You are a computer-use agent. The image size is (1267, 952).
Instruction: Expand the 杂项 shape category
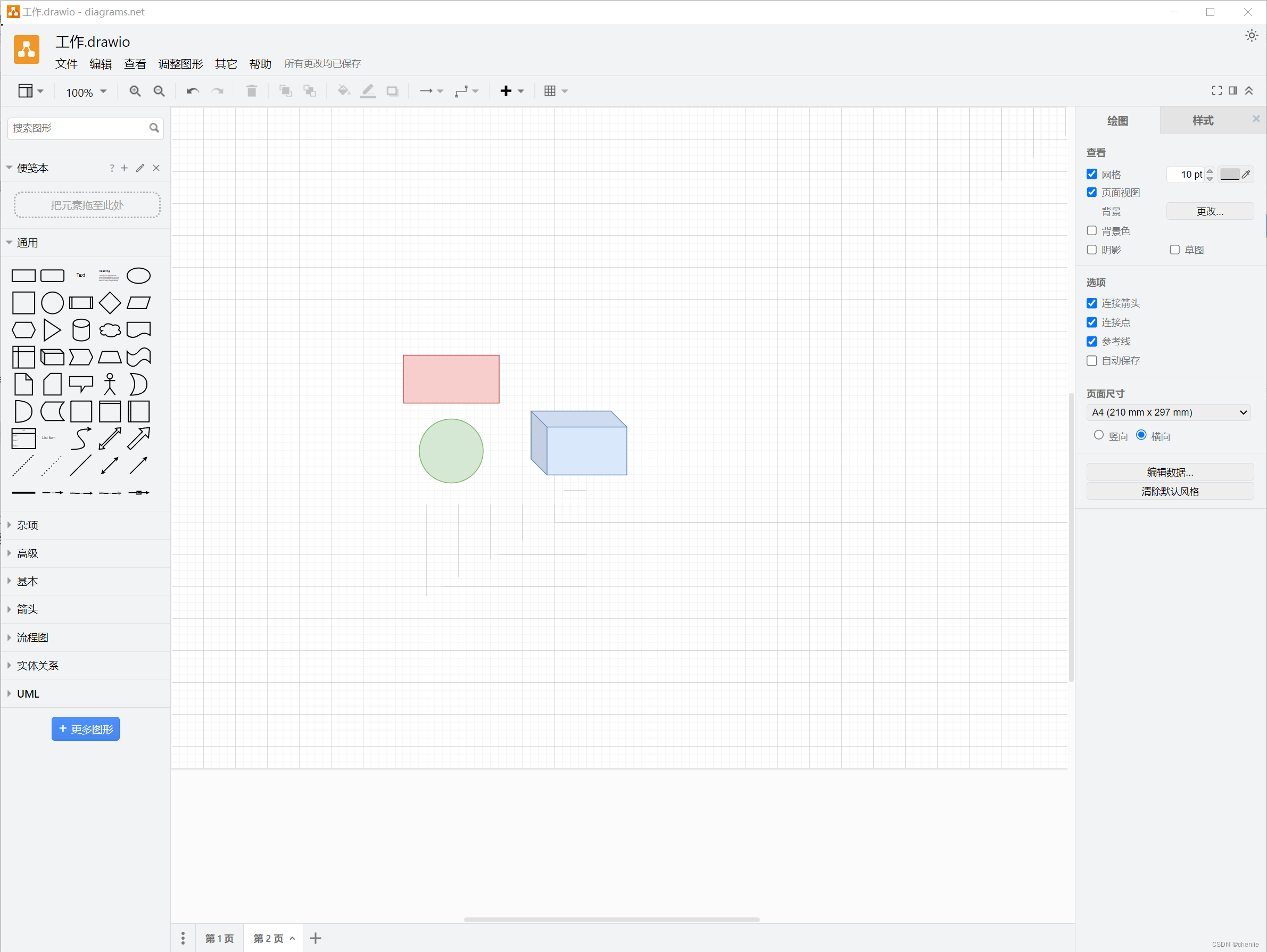86,525
